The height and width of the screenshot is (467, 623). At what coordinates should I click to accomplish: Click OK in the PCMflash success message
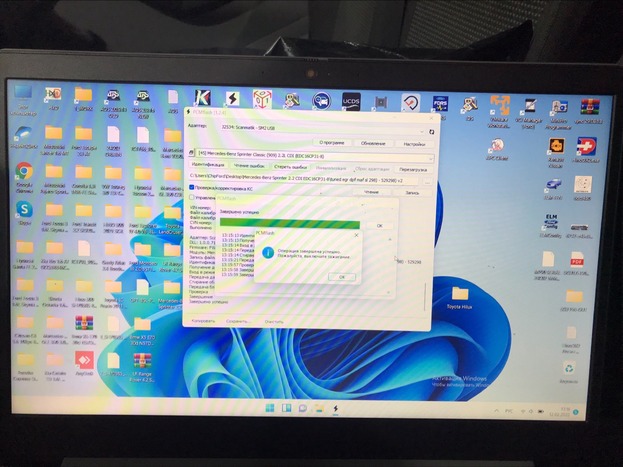click(x=341, y=276)
